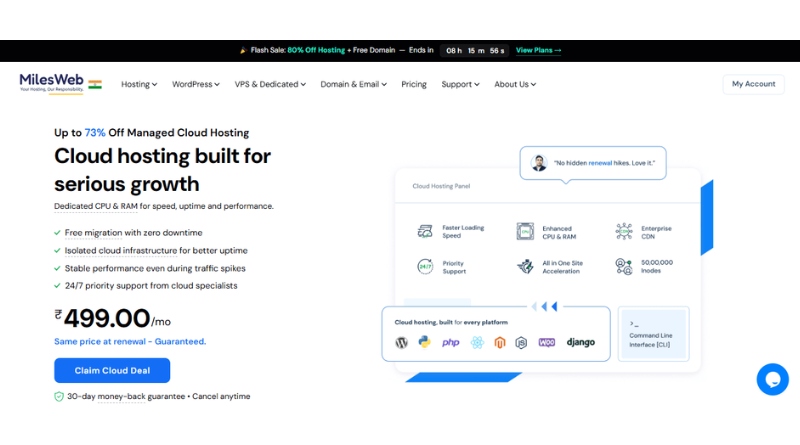The width and height of the screenshot is (800, 445).
Task: Click the triple arrow carousel indicator
Action: point(544,306)
